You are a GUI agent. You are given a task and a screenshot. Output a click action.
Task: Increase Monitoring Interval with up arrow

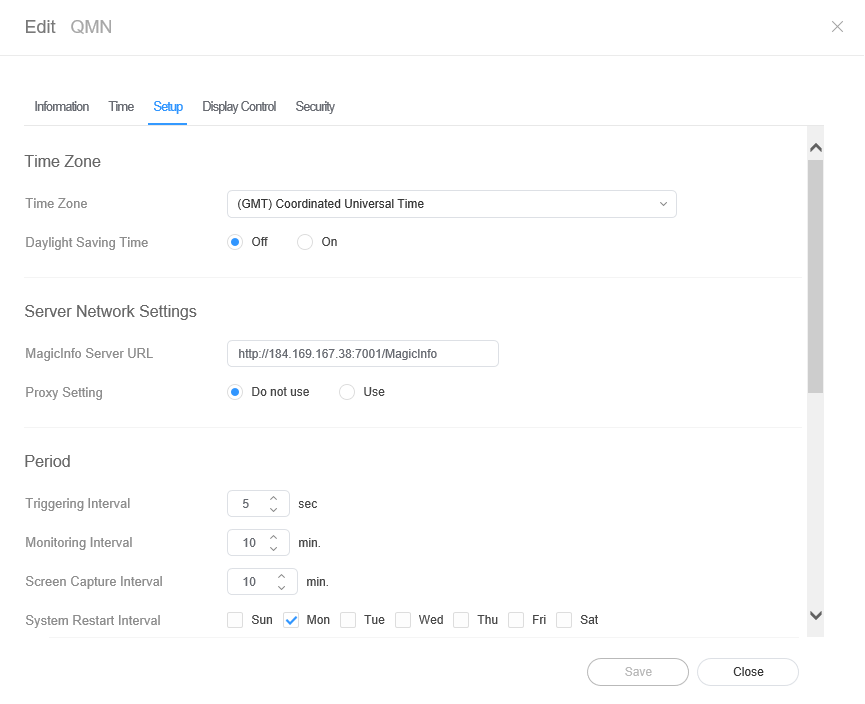point(273,537)
